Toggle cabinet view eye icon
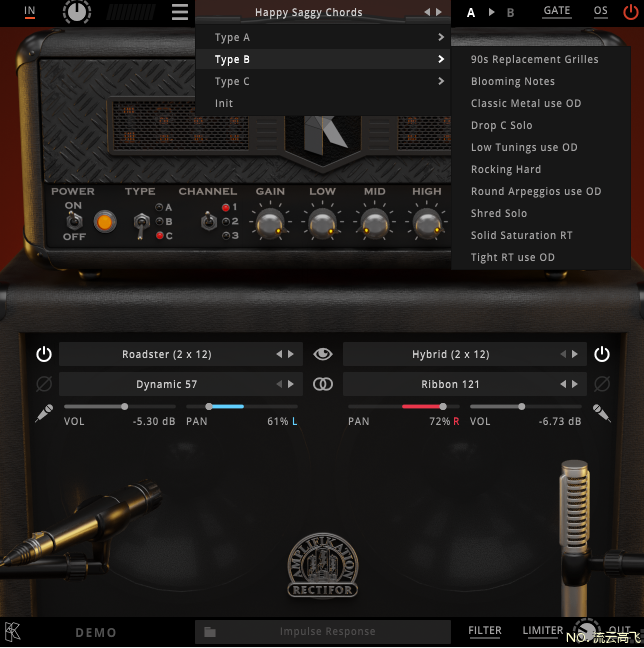 pyautogui.click(x=323, y=354)
